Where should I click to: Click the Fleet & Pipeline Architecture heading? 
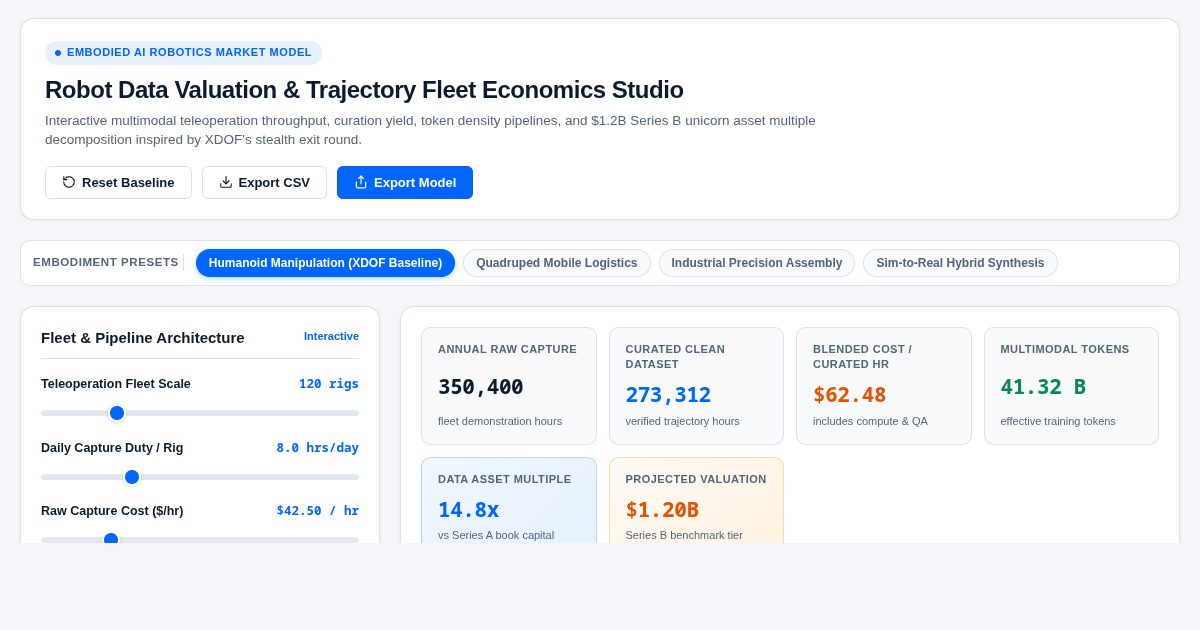point(143,338)
